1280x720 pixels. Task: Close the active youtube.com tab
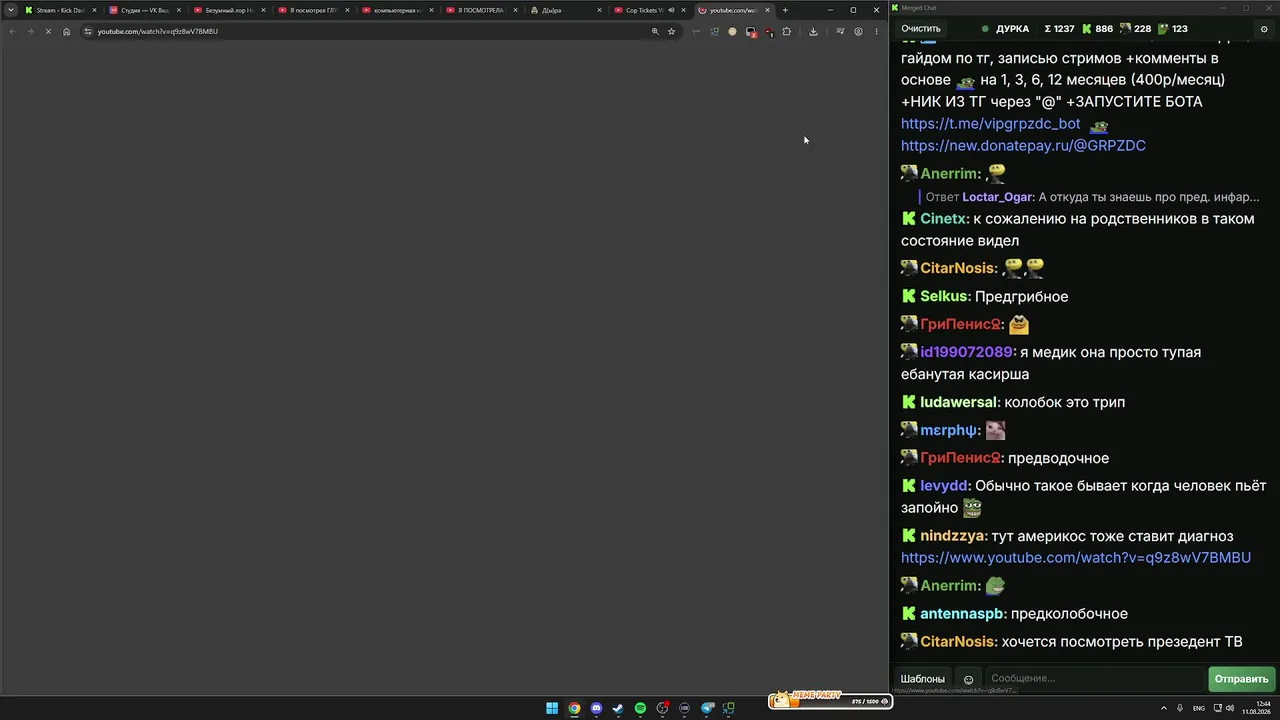point(767,10)
